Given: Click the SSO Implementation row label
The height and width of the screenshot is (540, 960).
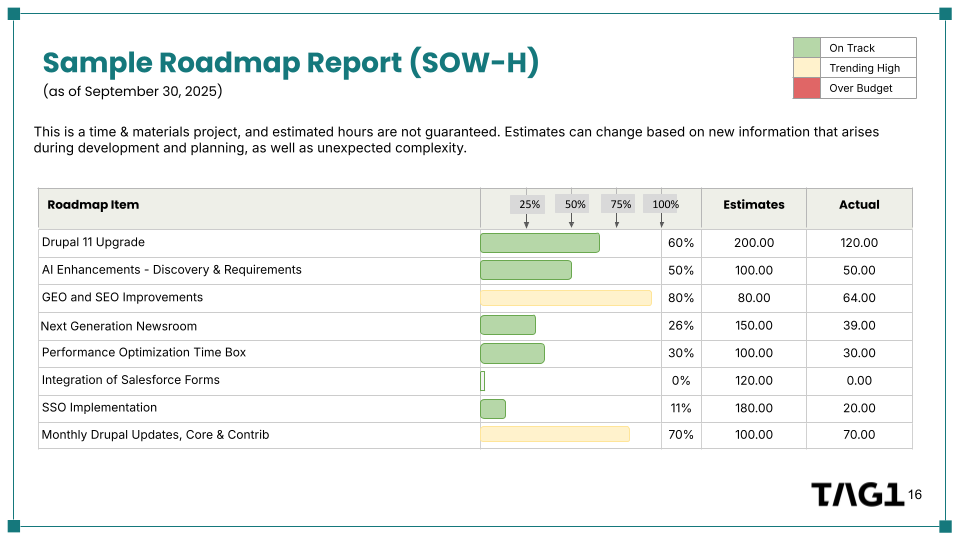Looking at the screenshot, I should tap(99, 408).
